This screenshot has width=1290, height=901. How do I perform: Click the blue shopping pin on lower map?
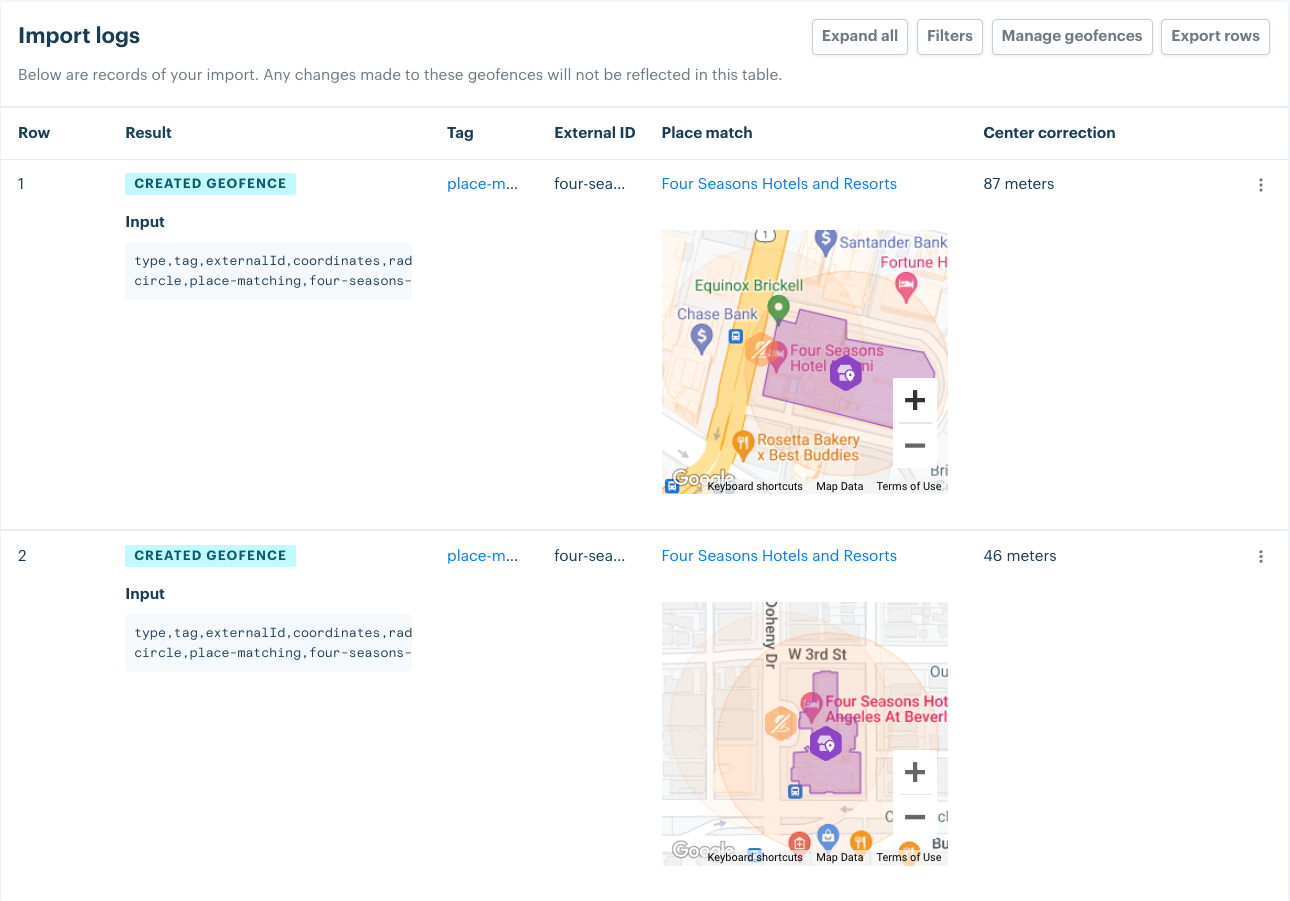click(x=827, y=836)
